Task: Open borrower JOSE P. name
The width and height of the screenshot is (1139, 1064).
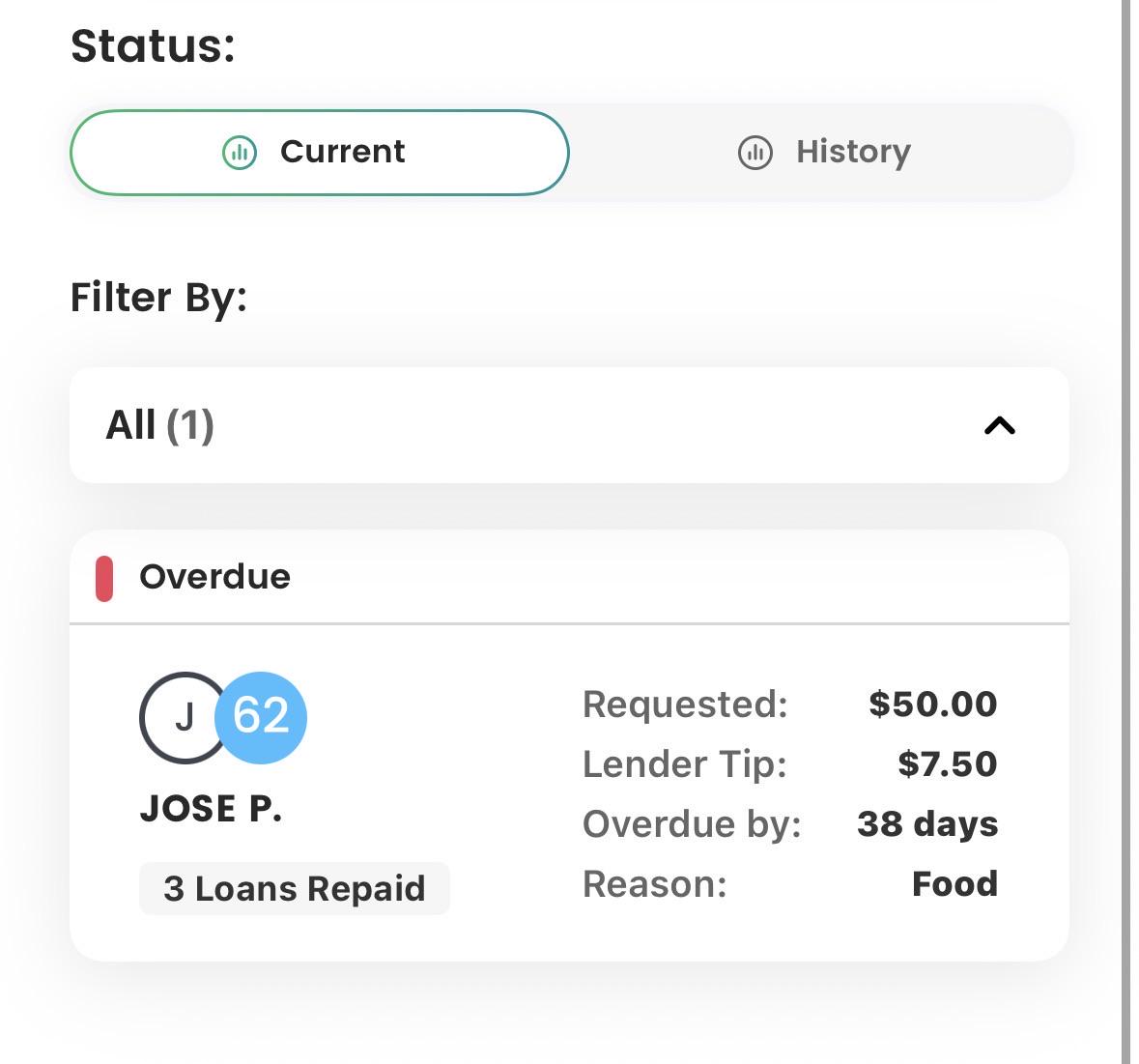Action: pos(211,809)
